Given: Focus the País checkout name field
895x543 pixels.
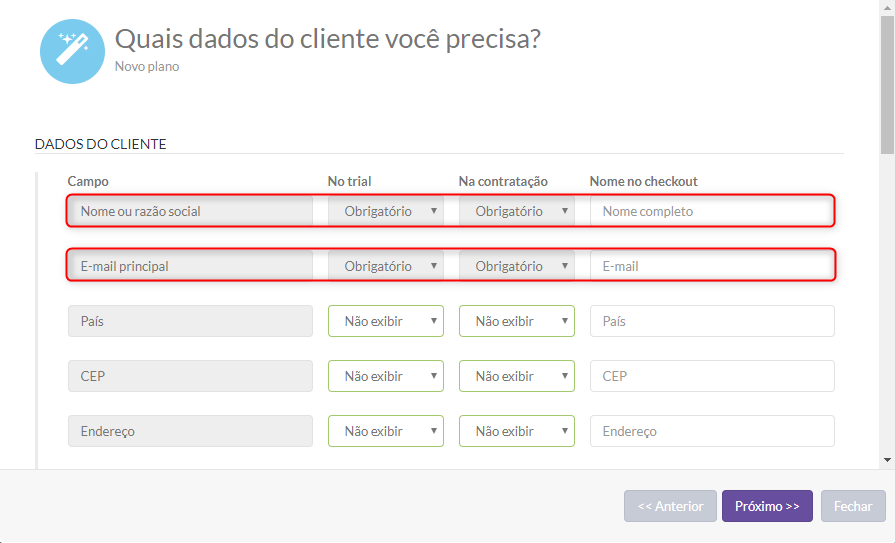Looking at the screenshot, I should pos(711,321).
